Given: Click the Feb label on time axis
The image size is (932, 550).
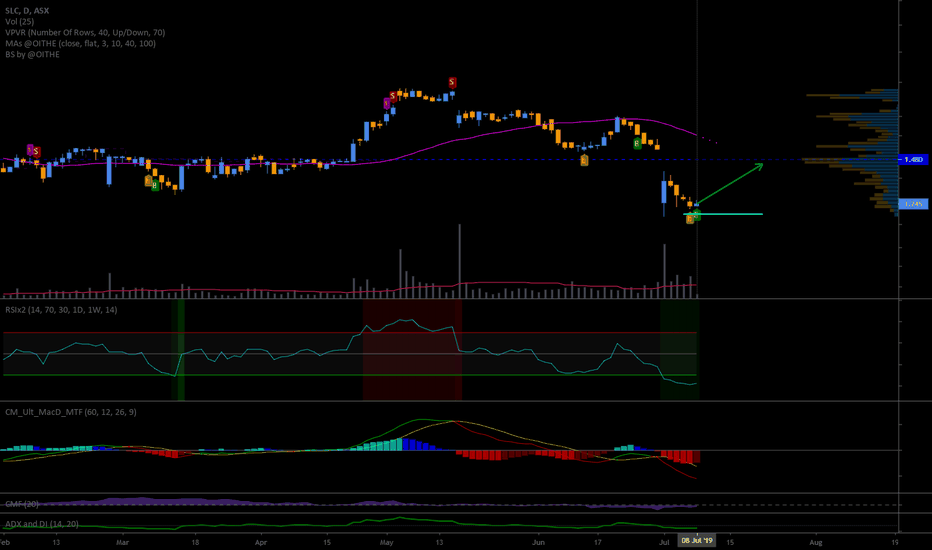Looking at the screenshot, I should [5, 542].
